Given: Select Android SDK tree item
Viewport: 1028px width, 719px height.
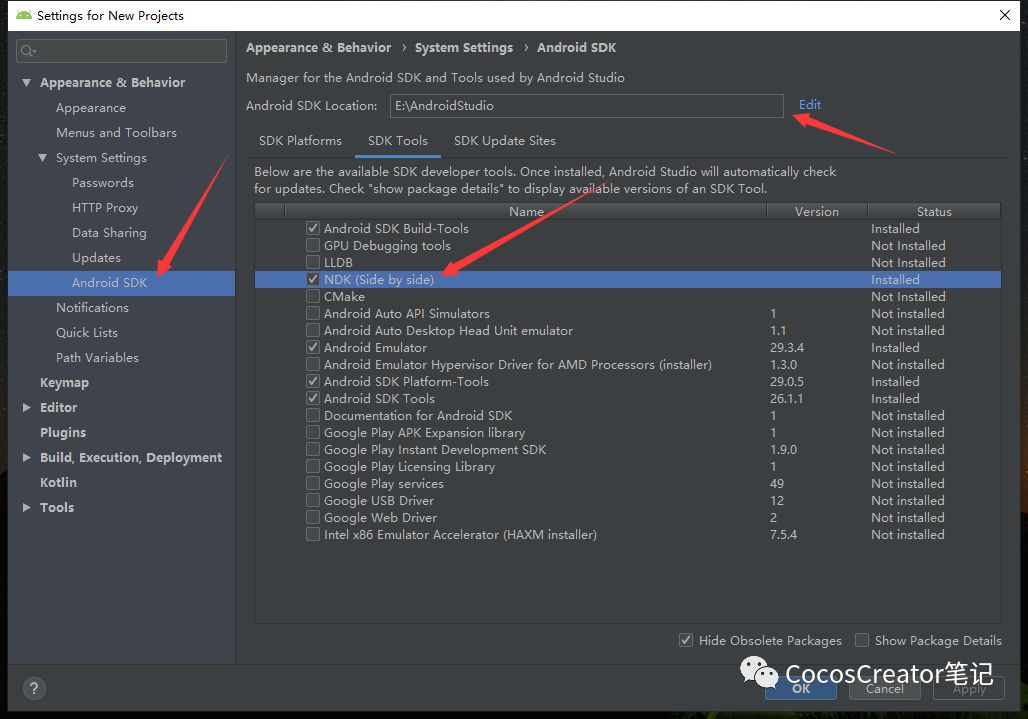Looking at the screenshot, I should point(121,282).
